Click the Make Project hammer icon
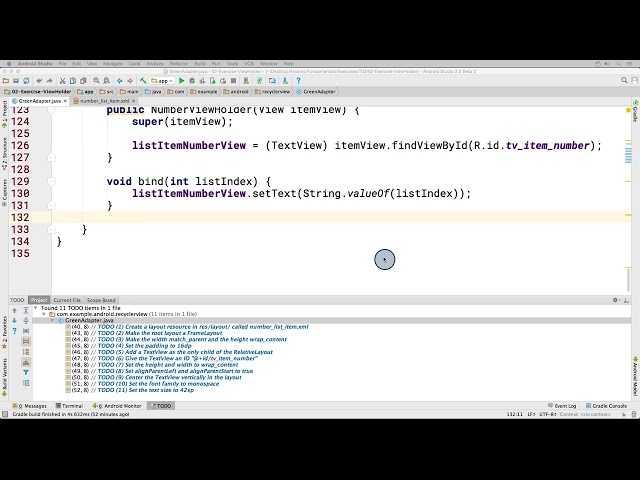The width and height of the screenshot is (640, 480). pos(143,81)
